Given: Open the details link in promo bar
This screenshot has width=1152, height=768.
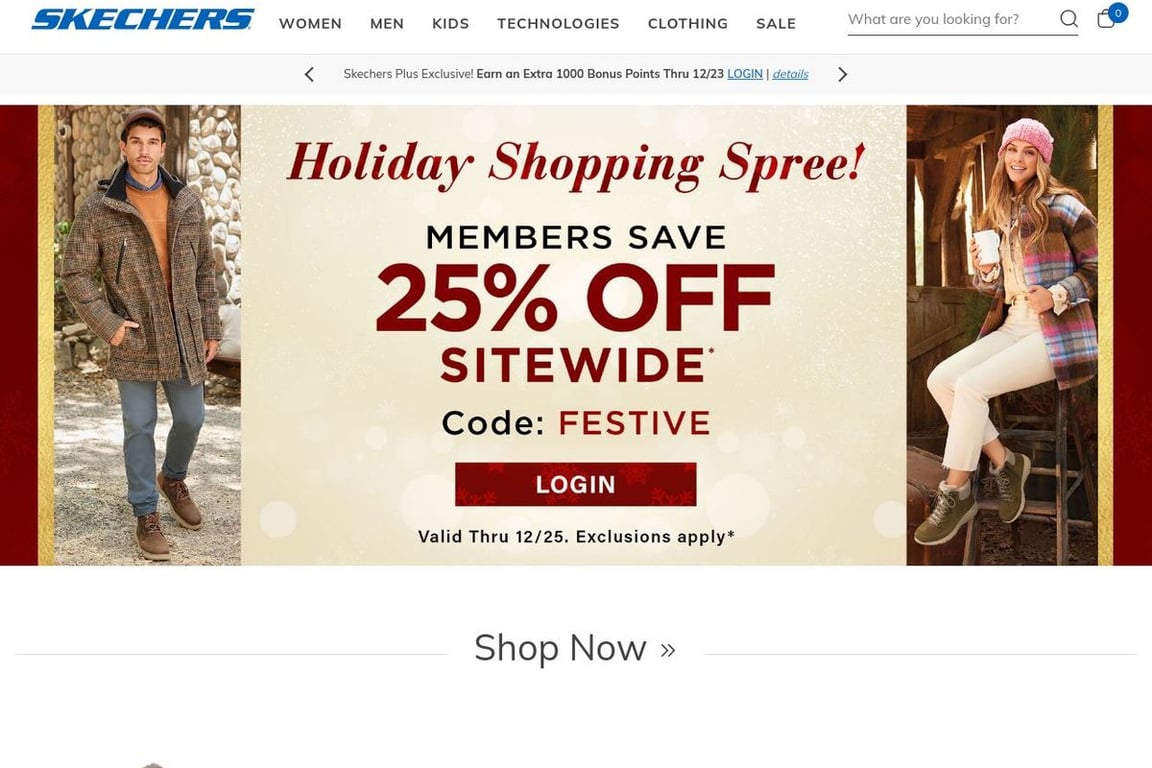Looking at the screenshot, I should click(790, 74).
